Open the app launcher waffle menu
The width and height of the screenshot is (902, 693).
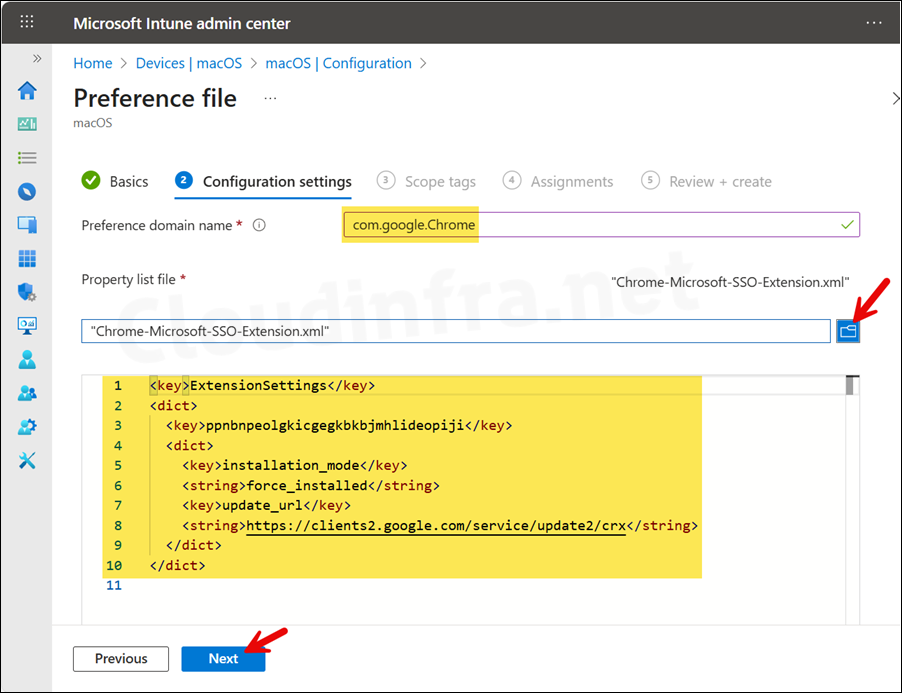(x=27, y=22)
